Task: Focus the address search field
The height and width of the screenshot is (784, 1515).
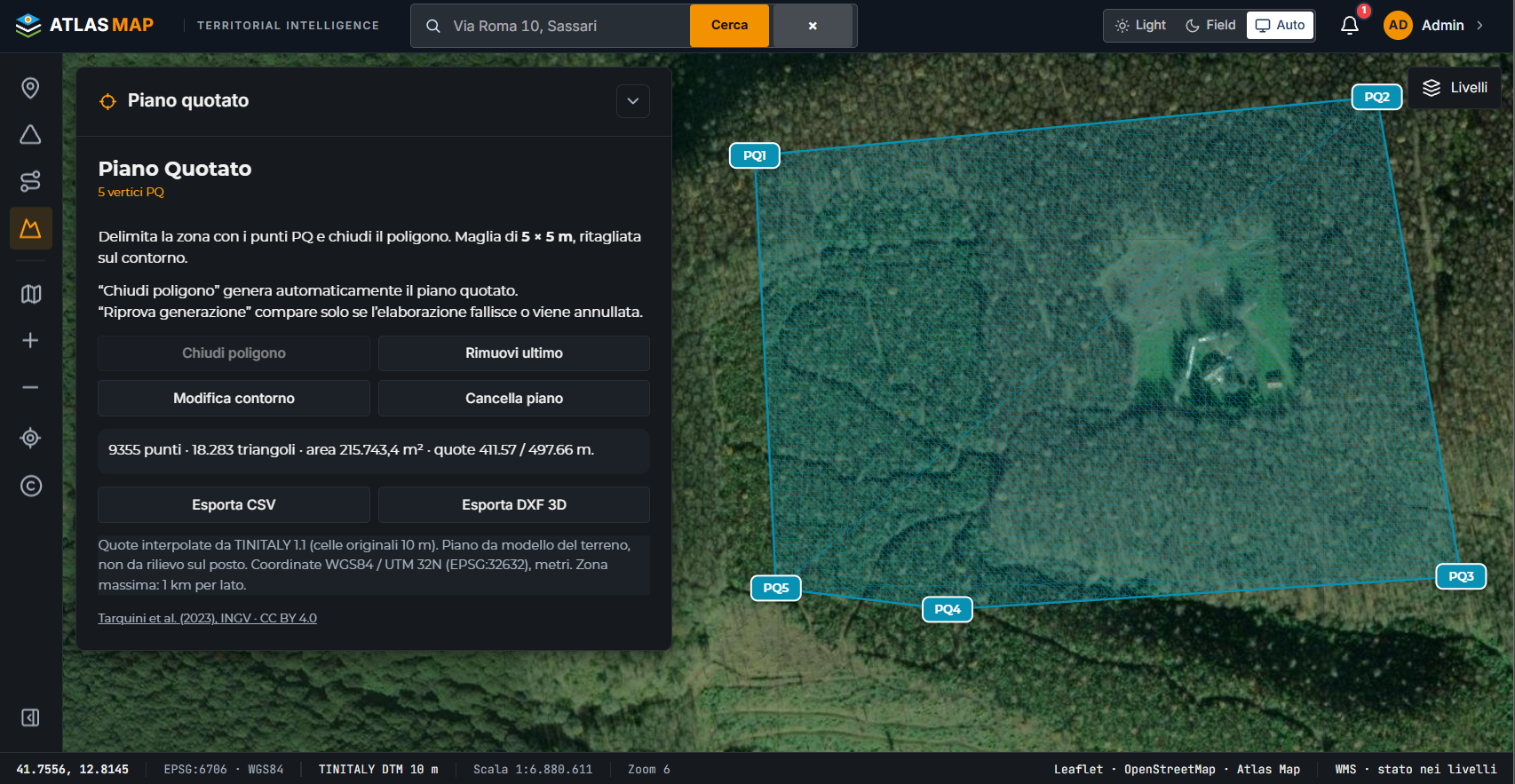Action: [568, 26]
